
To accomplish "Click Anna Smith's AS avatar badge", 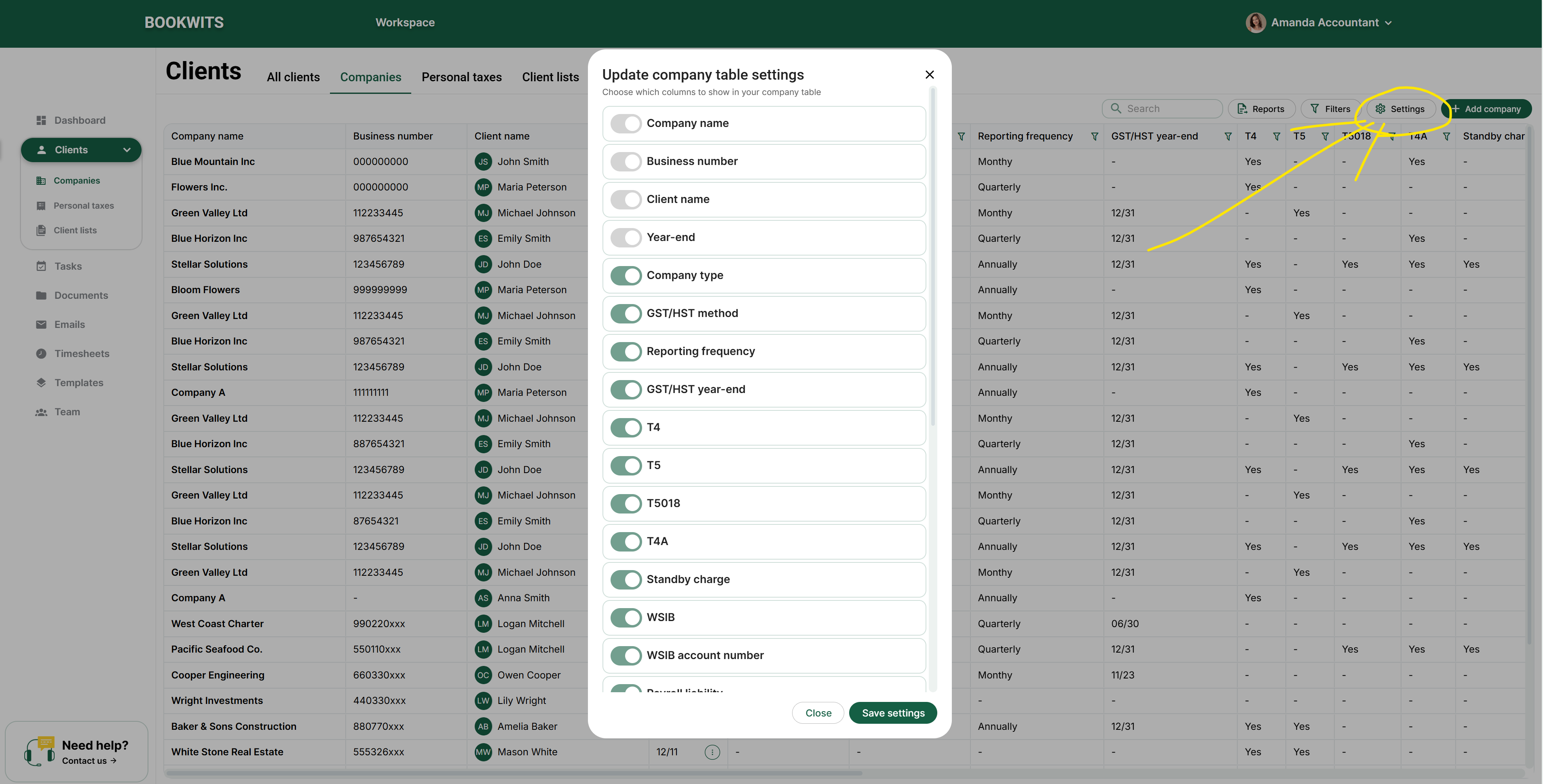I will [x=483, y=598].
